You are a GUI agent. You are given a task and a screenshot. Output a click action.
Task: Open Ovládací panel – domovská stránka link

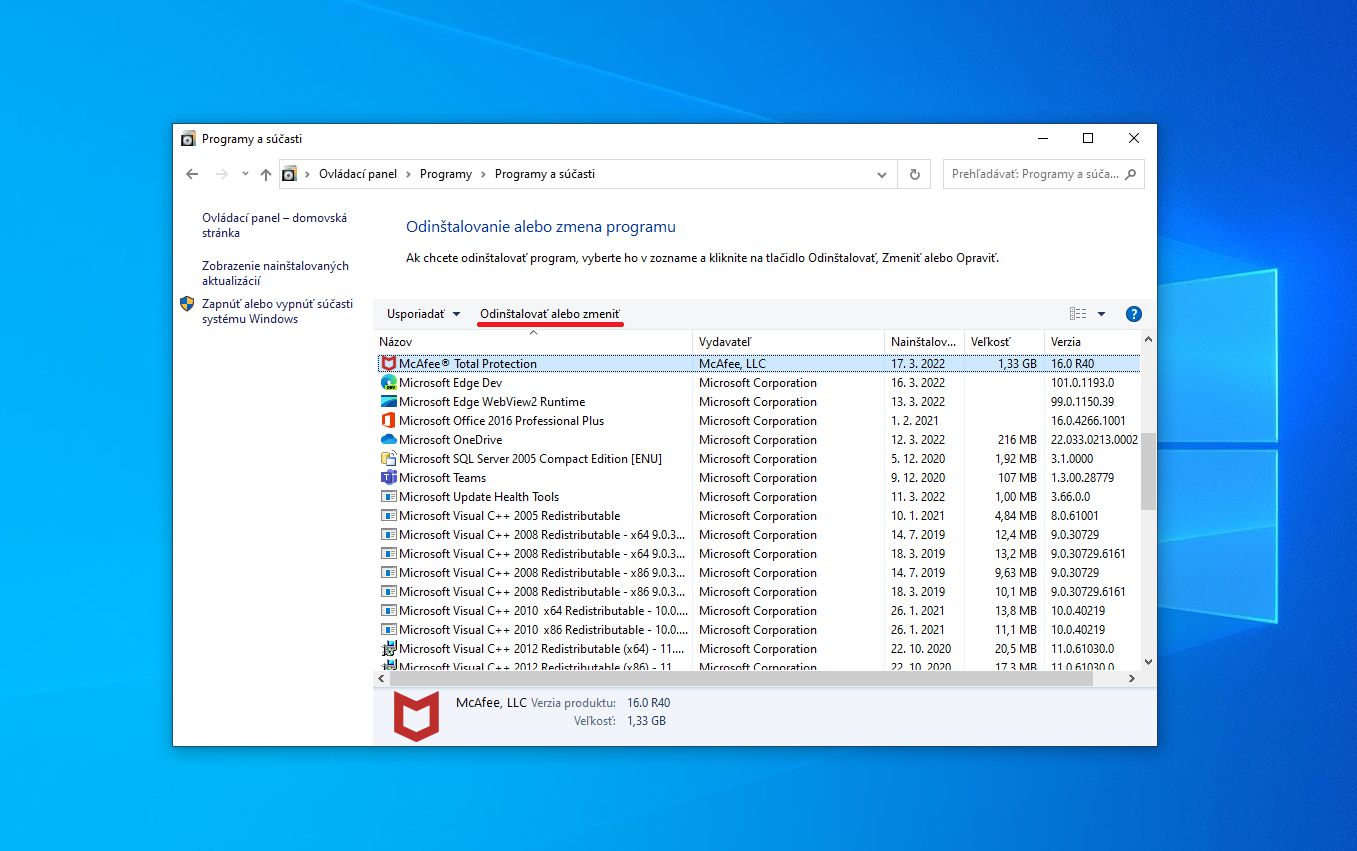(x=274, y=225)
